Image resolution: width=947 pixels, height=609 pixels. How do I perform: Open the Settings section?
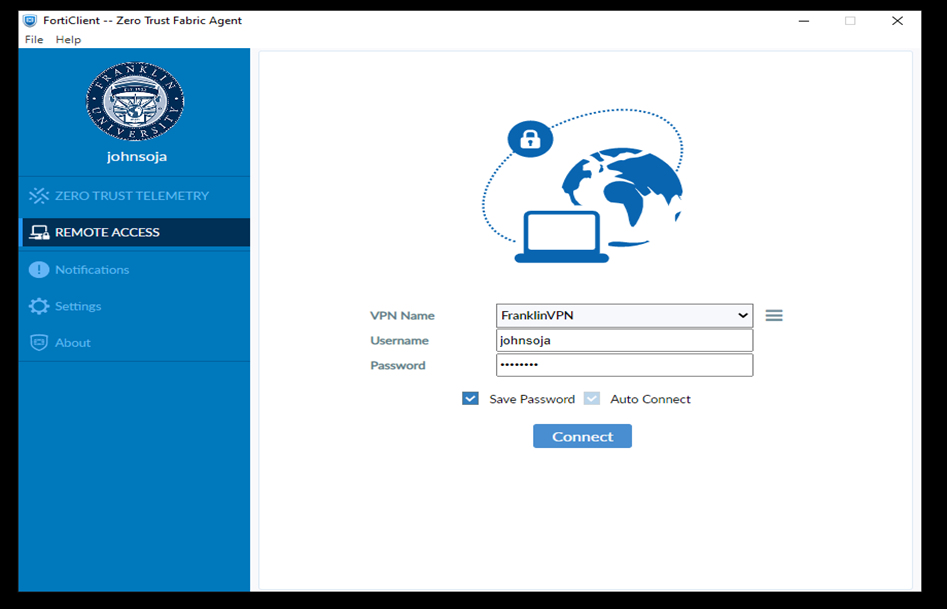point(134,306)
